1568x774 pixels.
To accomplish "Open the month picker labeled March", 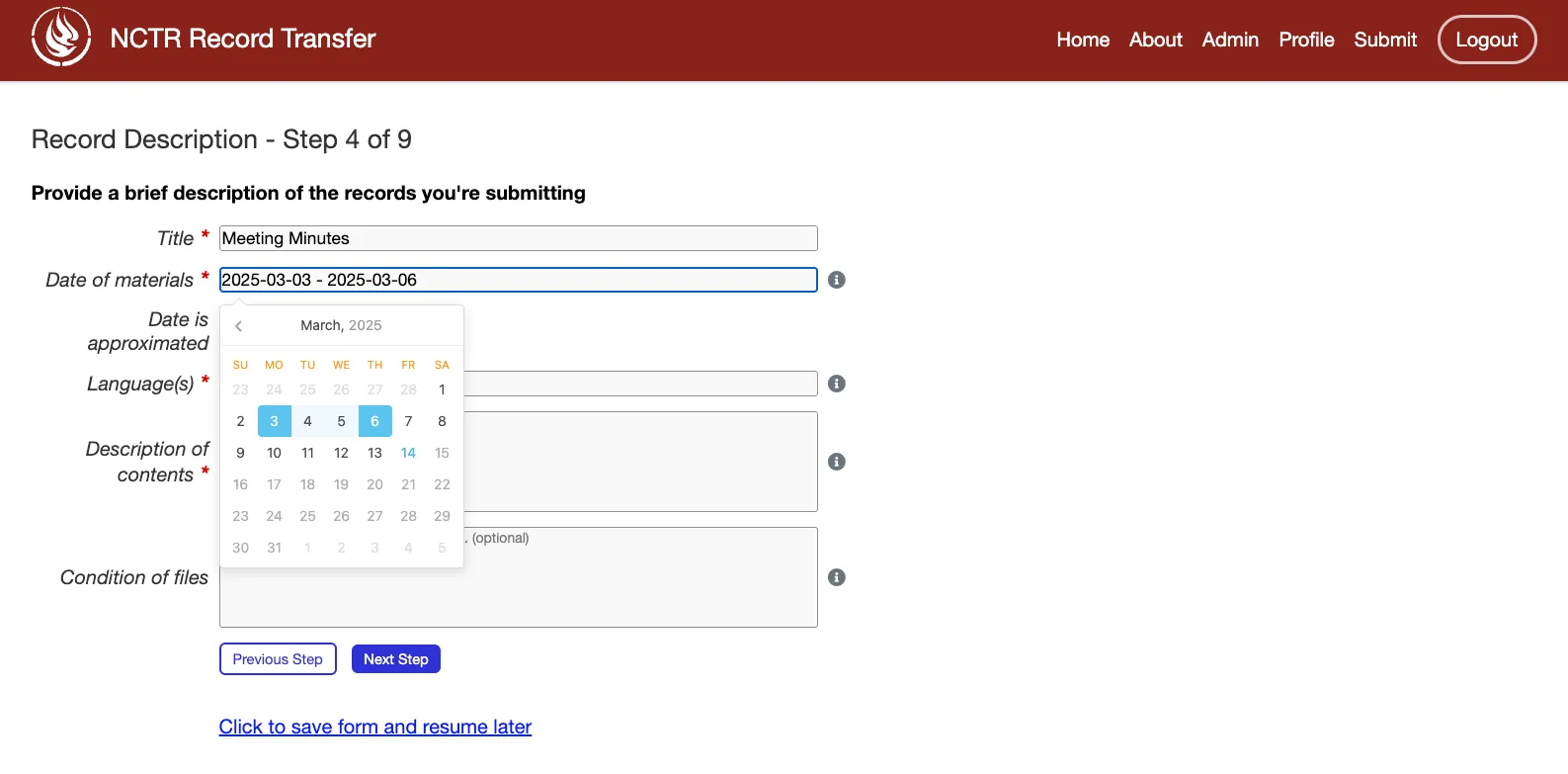I will click(320, 325).
